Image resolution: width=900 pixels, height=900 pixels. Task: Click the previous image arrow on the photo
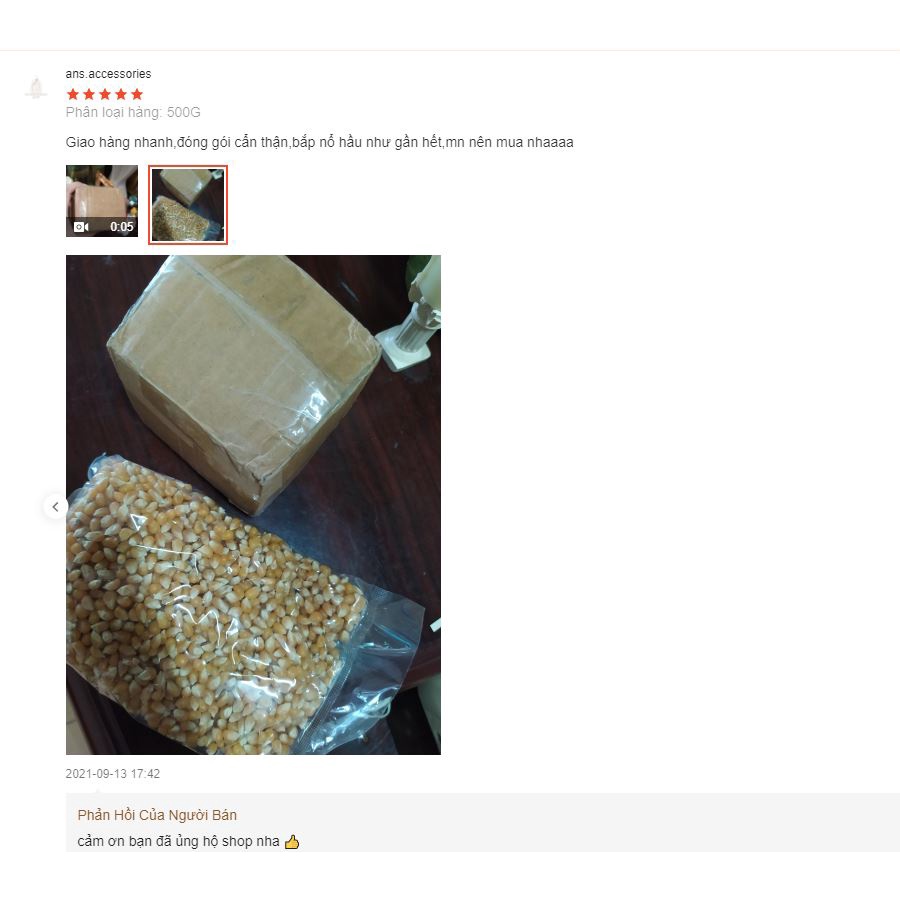tap(56, 507)
